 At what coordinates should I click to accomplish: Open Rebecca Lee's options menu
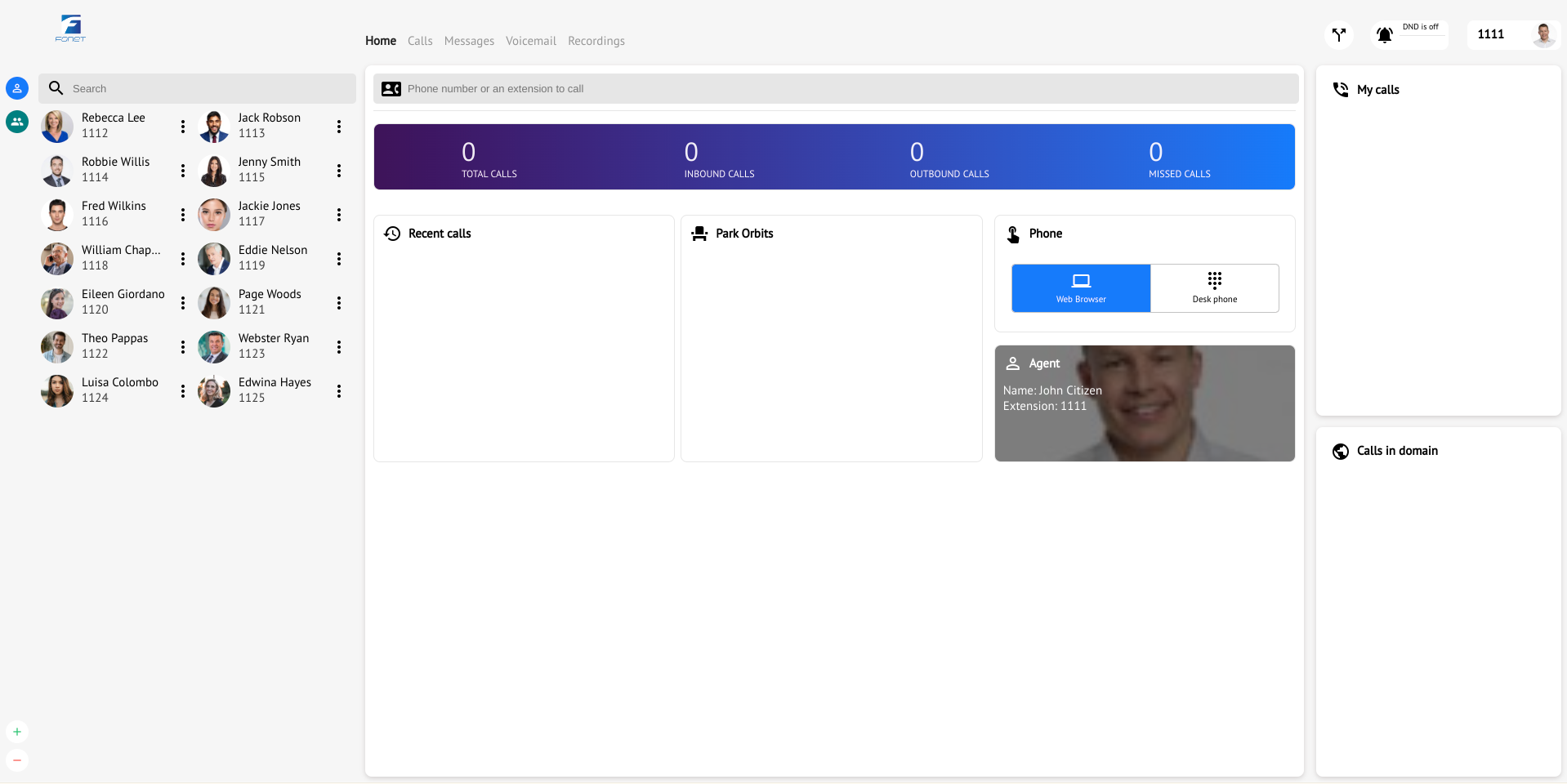(x=183, y=127)
